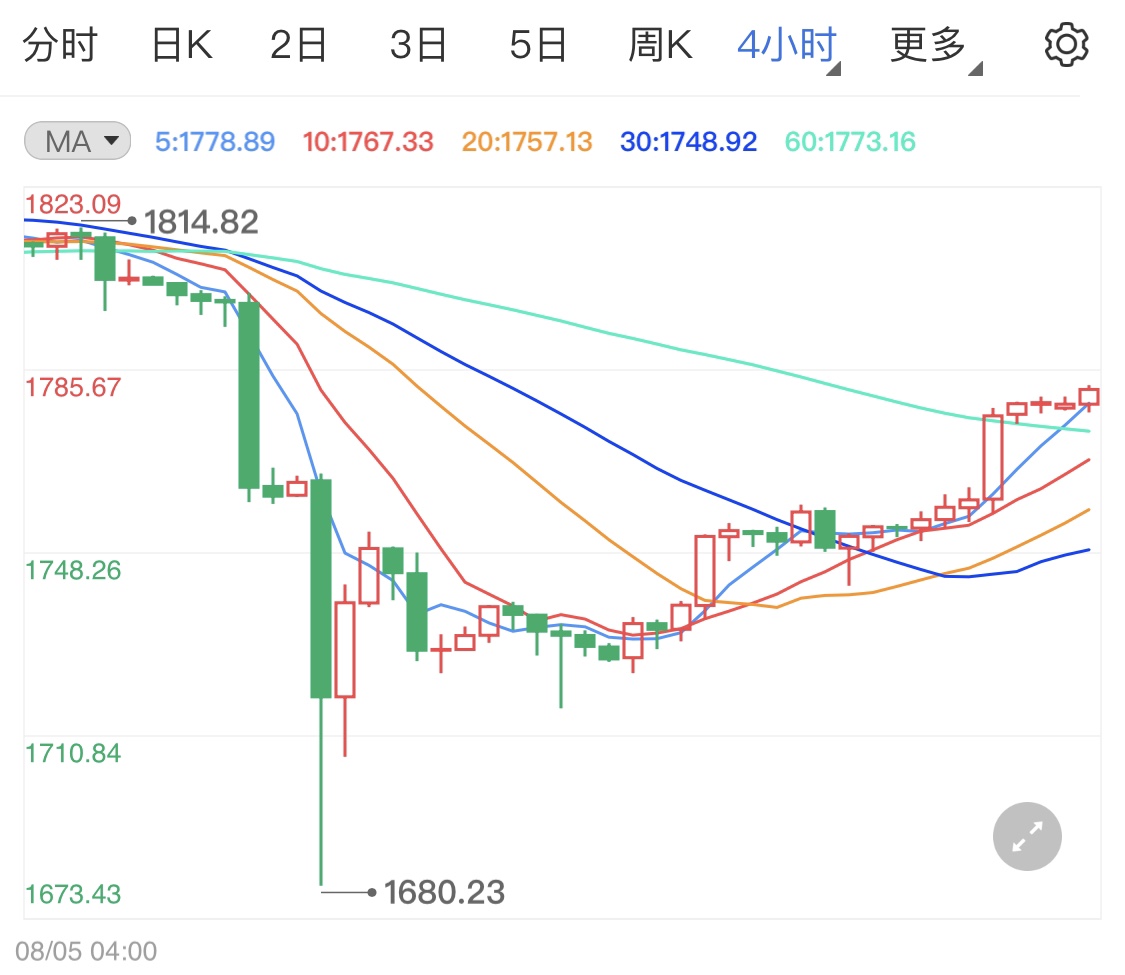Select the MA5 indicator value 1778.89
1125x975 pixels.
point(215,141)
